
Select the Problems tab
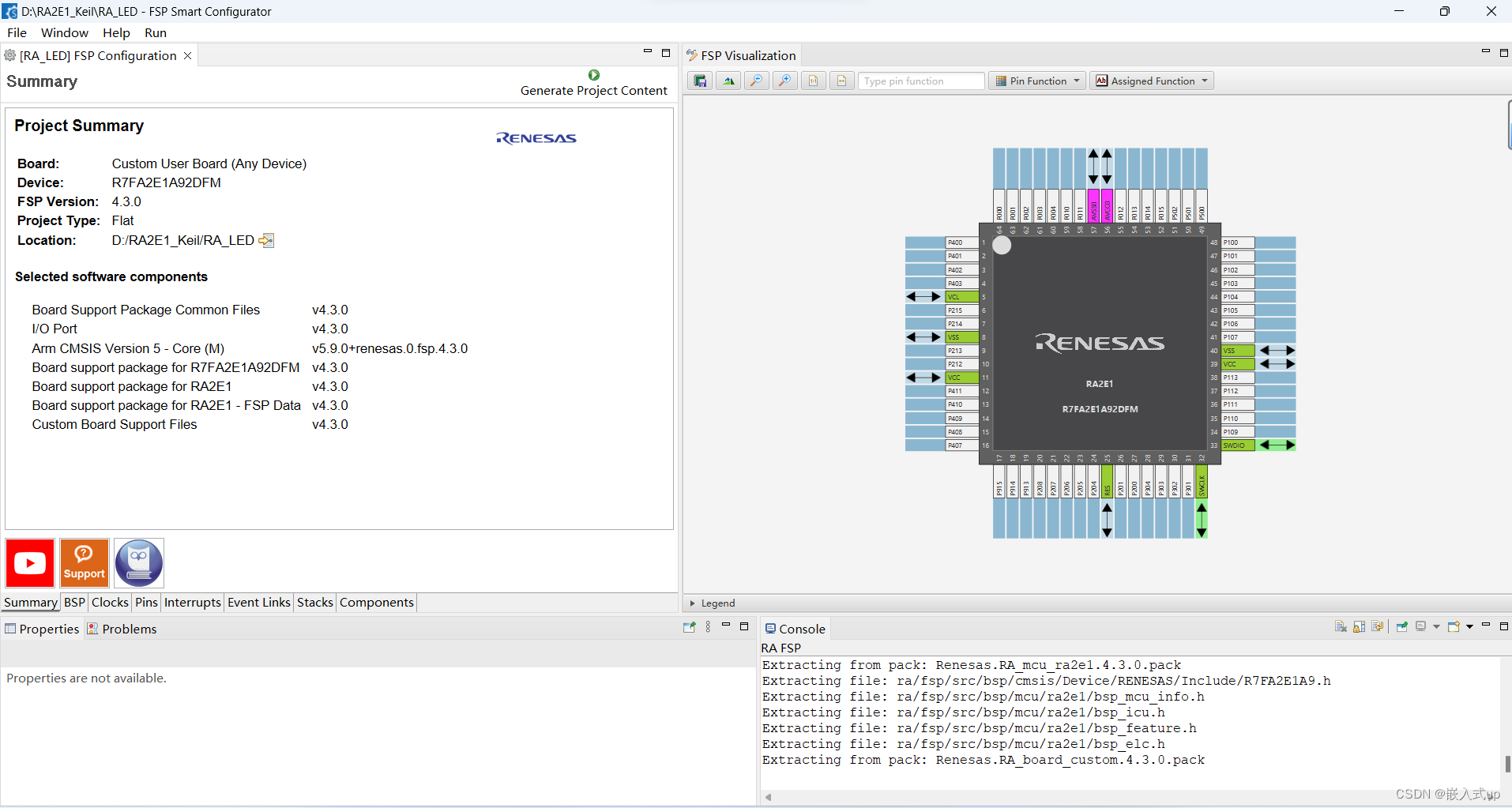pos(122,629)
